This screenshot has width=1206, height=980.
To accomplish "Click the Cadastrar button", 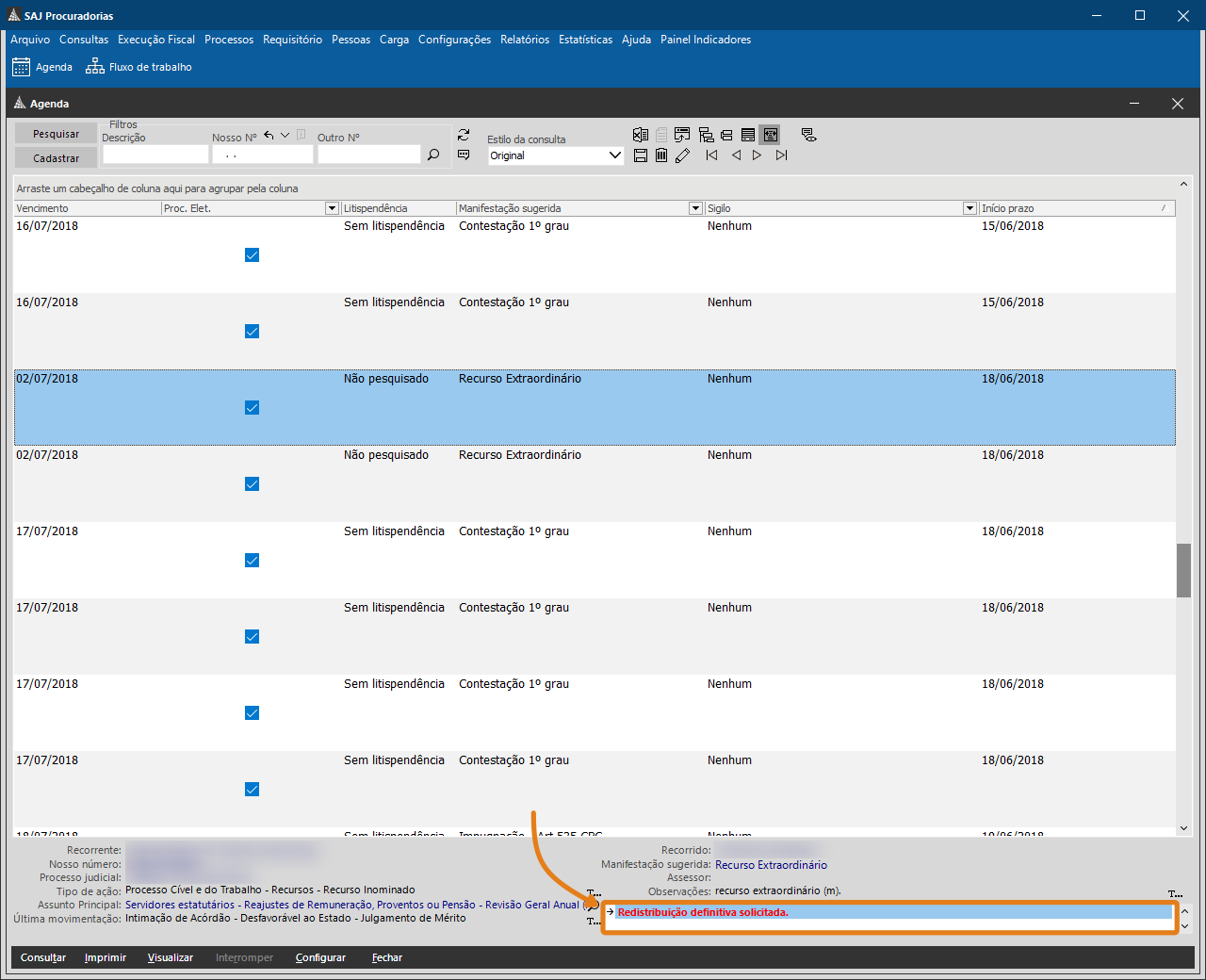I will (56, 158).
